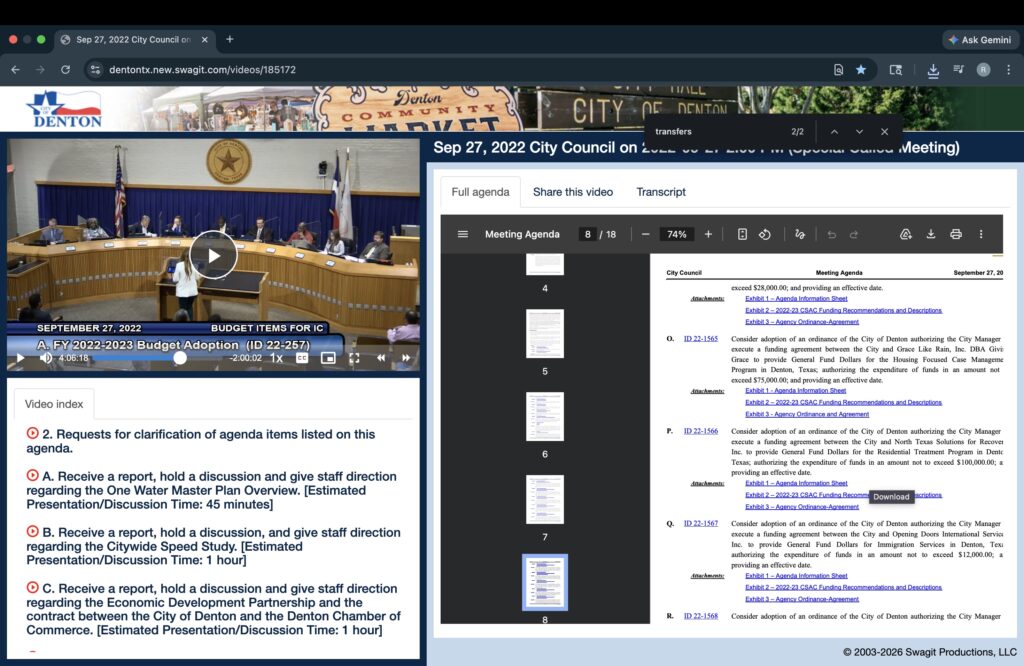Click the video progress slider handle
Image resolution: width=1024 pixels, height=666 pixels.
coord(180,358)
